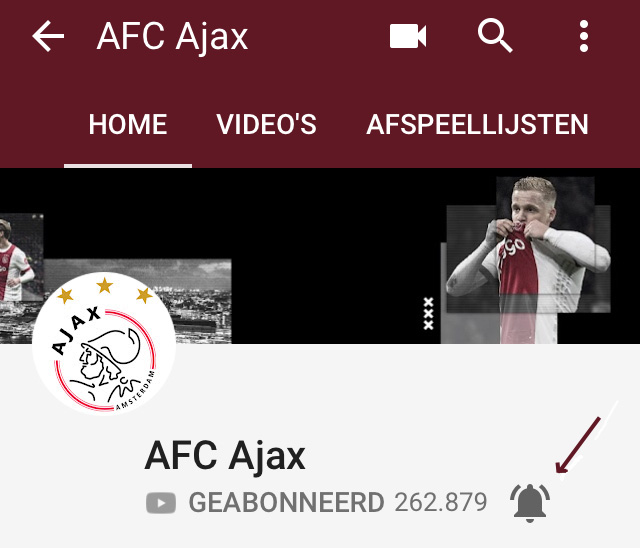Open the AFSPEELLIJSTEN tab
The width and height of the screenshot is (640, 558).
(477, 124)
